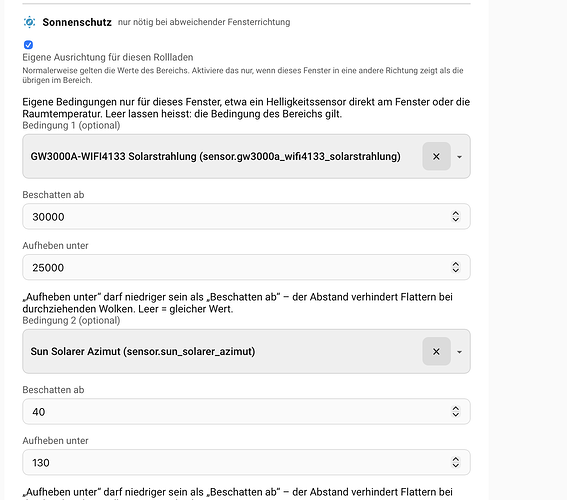The width and height of the screenshot is (567, 500).
Task: Click the Beschatten ab field showing 30000
Action: coord(246,217)
